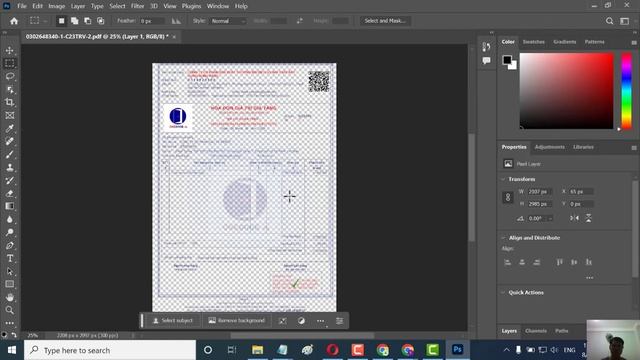Viewport: 640px width, 360px height.
Task: Switch to the Channels tab
Action: pyautogui.click(x=536, y=331)
